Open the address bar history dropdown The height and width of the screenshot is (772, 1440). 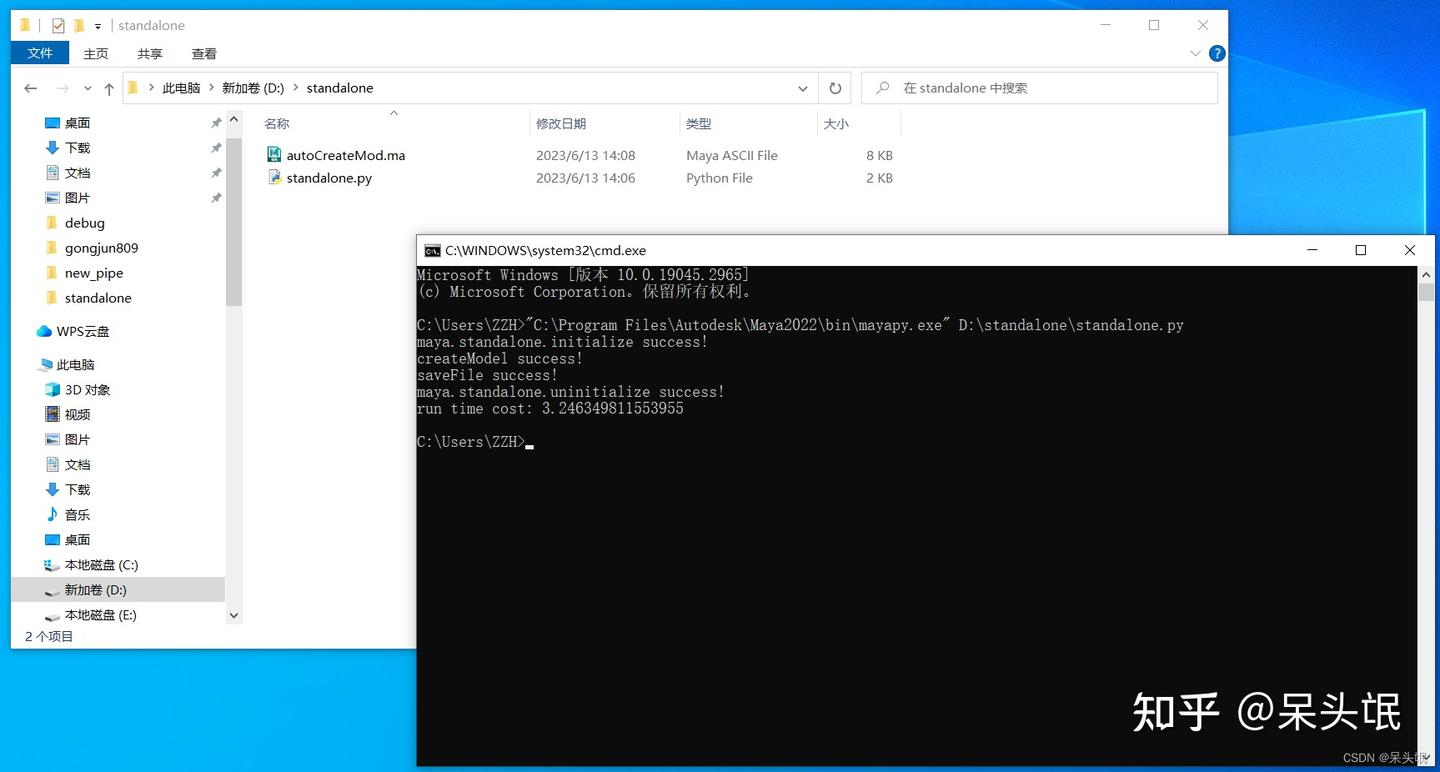pos(803,88)
